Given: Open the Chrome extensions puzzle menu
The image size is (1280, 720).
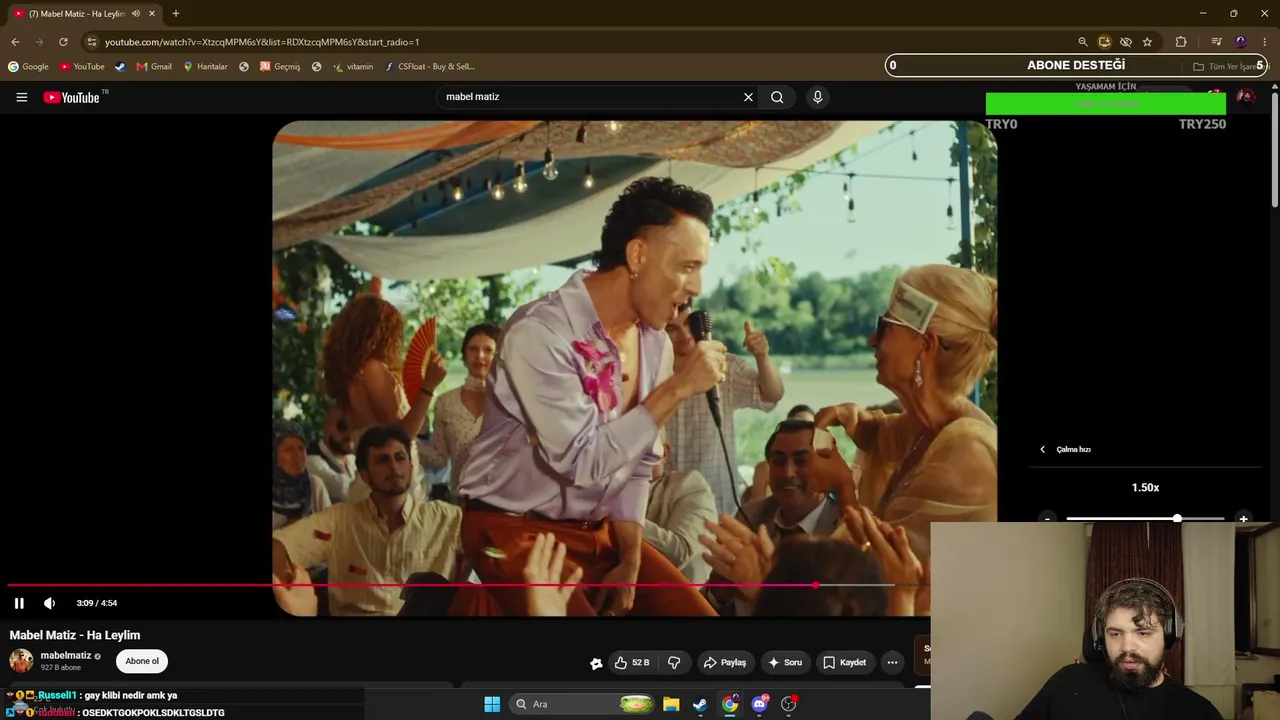Looking at the screenshot, I should coord(1181,42).
